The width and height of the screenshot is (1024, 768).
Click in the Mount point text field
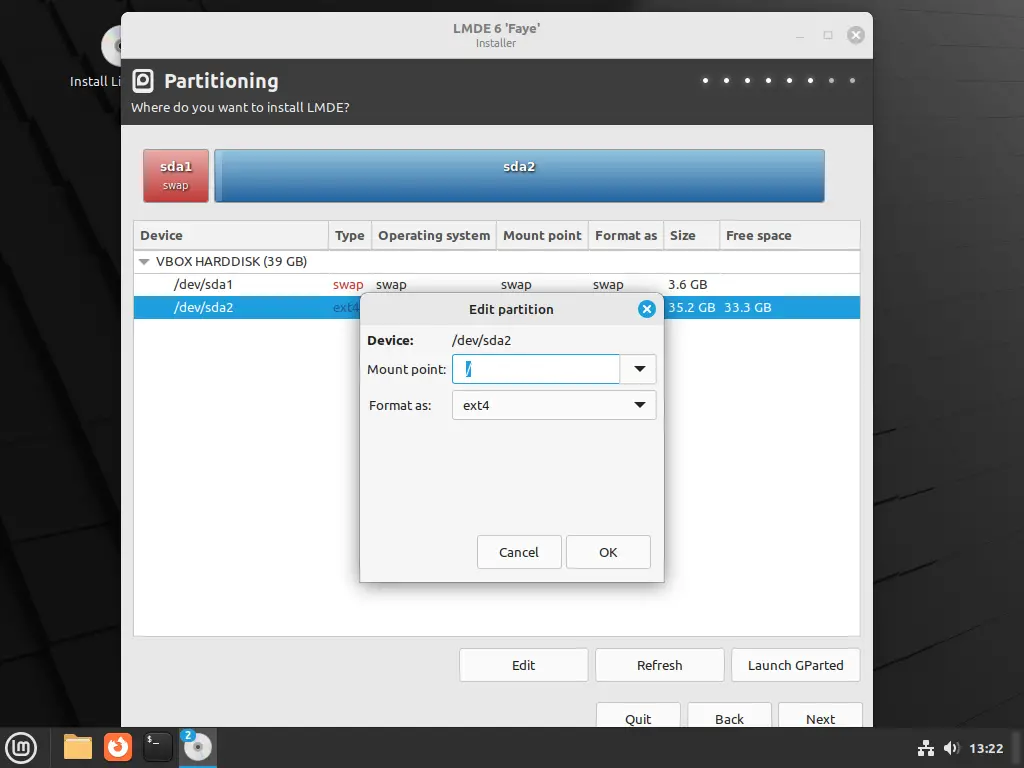536,369
